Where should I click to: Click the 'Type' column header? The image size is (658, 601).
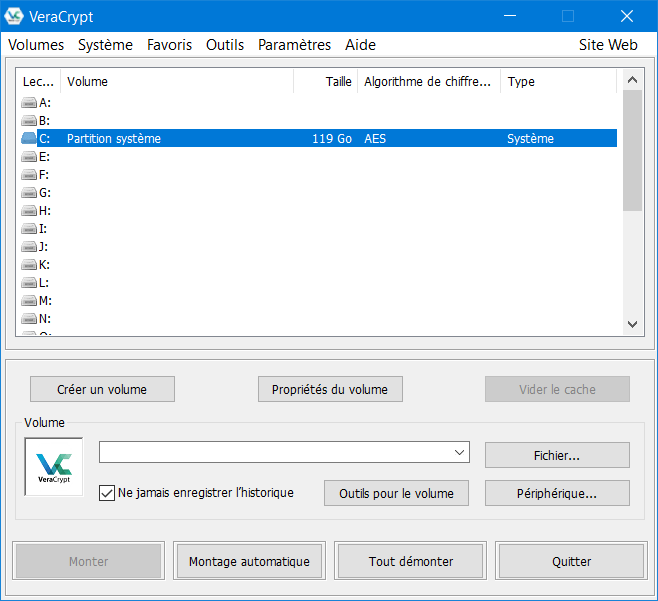[558, 81]
